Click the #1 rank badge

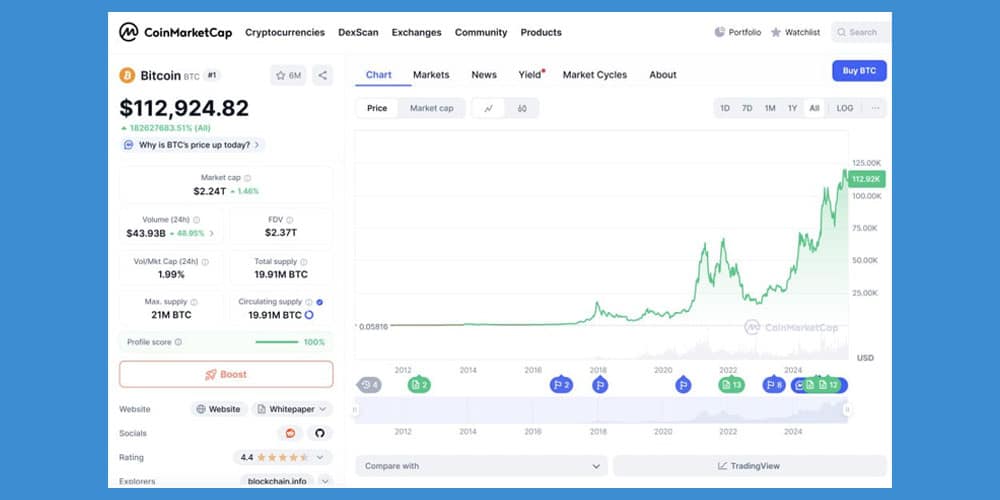212,75
